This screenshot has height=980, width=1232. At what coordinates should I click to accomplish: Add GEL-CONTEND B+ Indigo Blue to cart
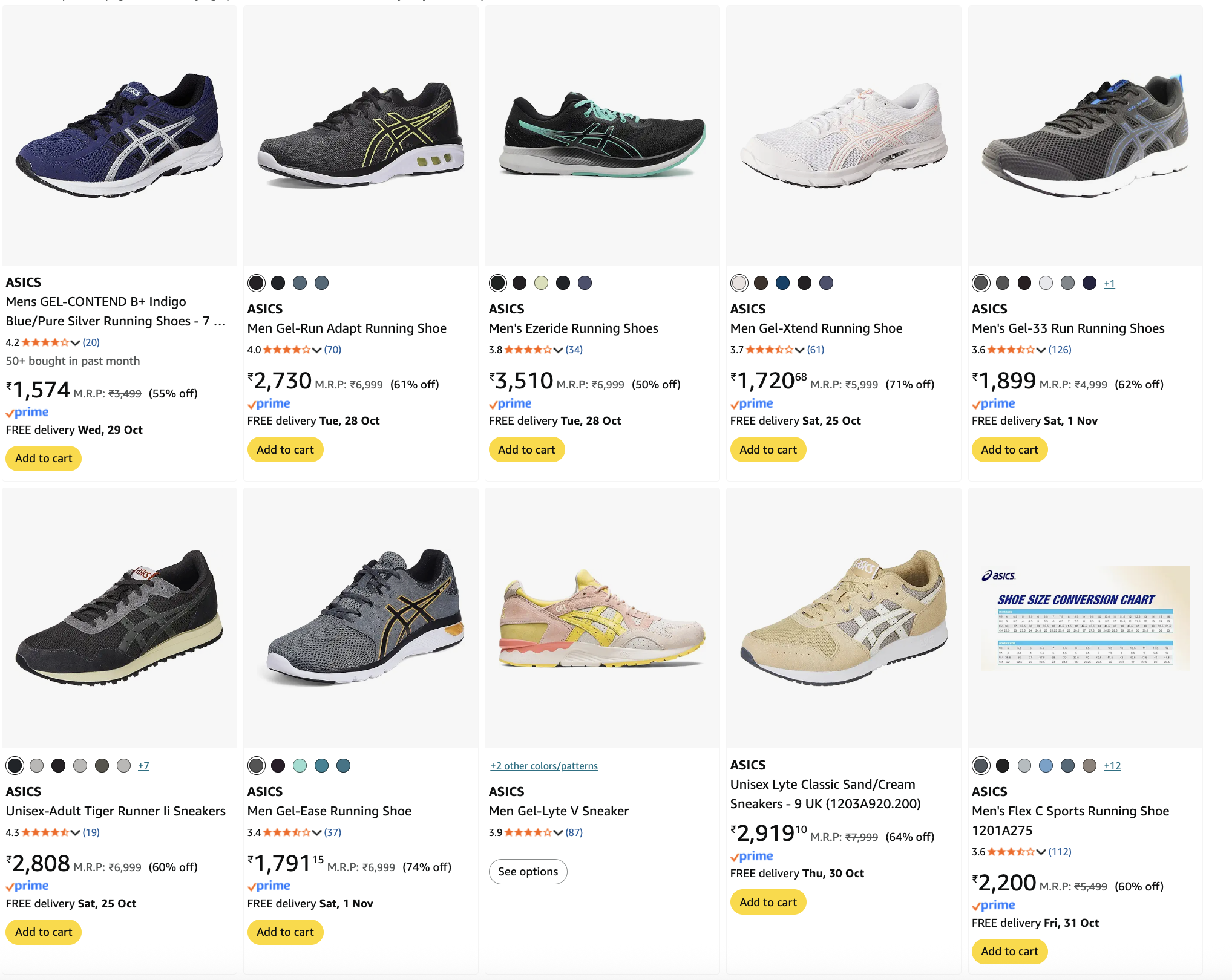(x=44, y=458)
